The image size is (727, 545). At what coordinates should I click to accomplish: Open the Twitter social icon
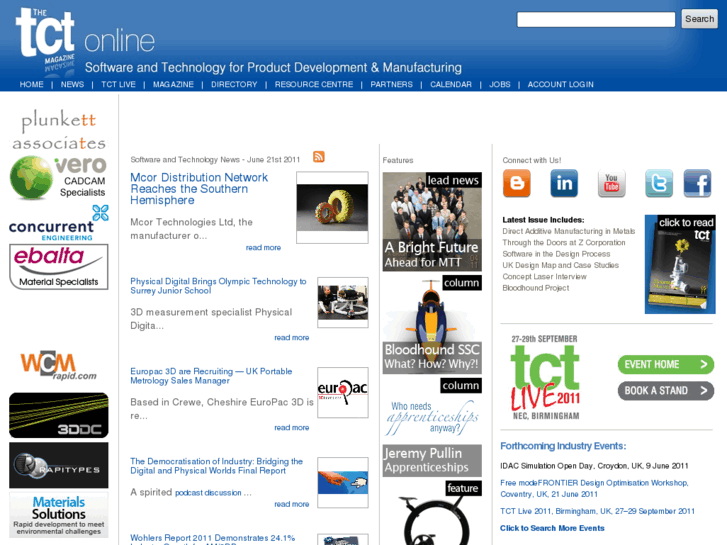[x=659, y=183]
